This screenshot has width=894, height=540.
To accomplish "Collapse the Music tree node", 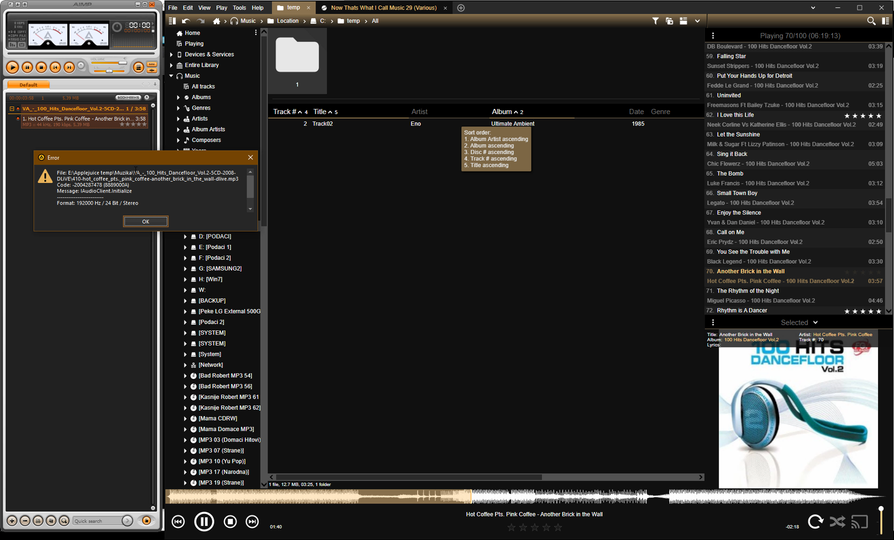I will click(170, 76).
